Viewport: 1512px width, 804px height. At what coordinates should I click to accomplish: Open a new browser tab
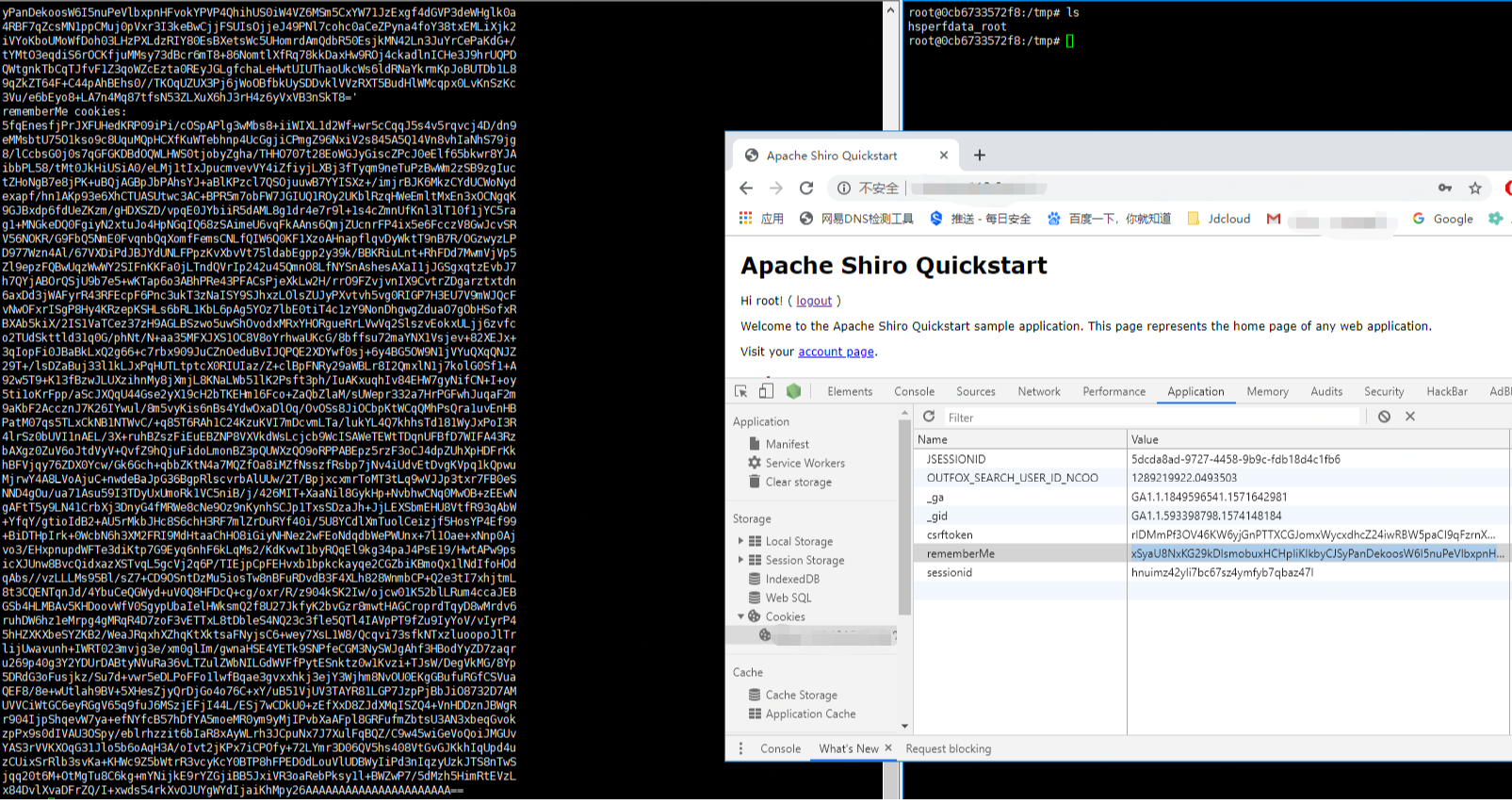980,156
